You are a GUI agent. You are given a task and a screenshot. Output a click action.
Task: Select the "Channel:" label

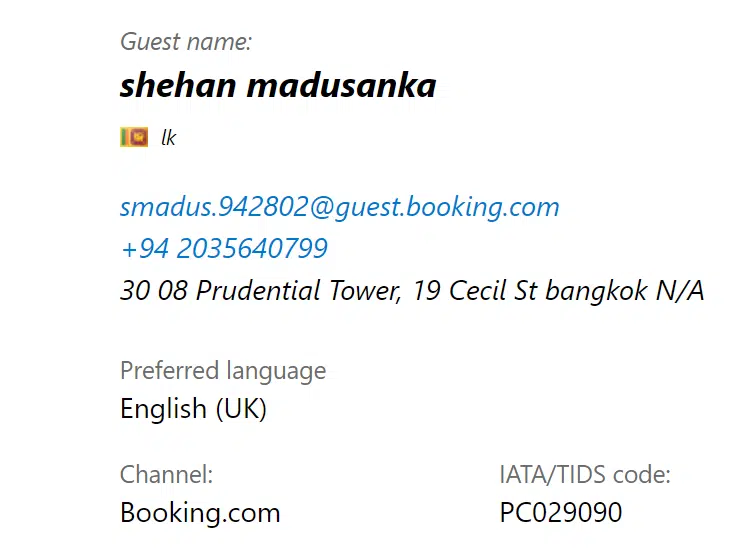point(166,474)
